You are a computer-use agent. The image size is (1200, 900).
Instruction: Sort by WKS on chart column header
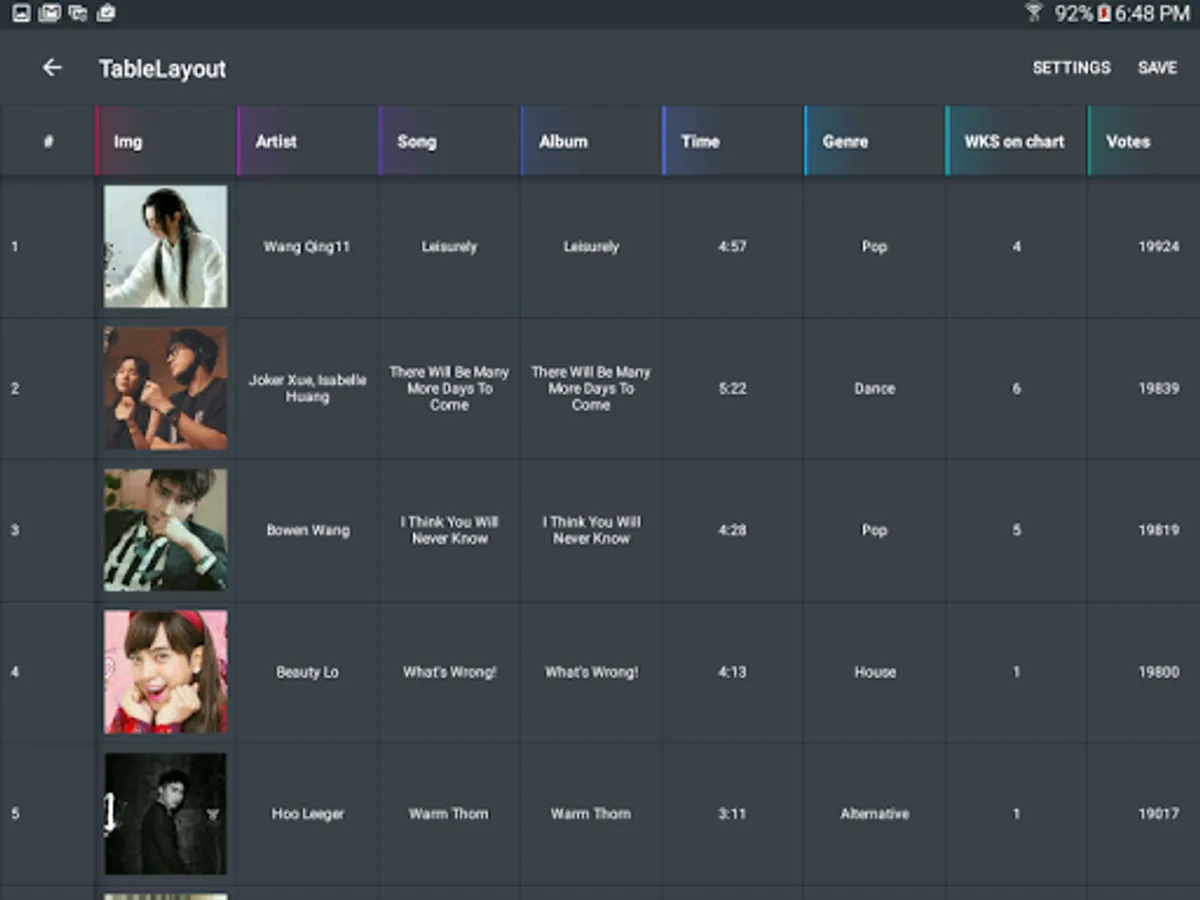click(x=1017, y=141)
